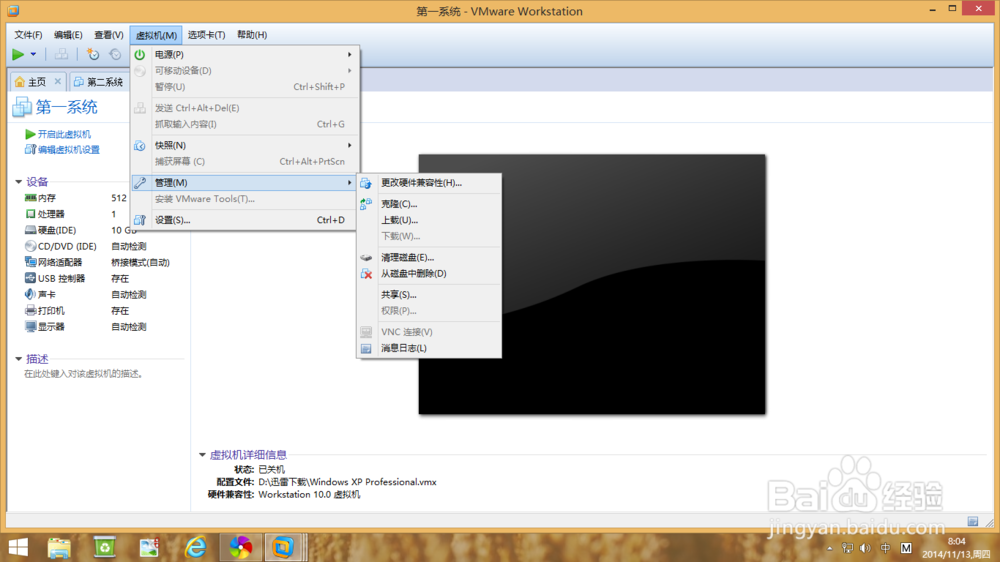Select the 打印机 device icon
The image size is (1000, 562).
30,311
